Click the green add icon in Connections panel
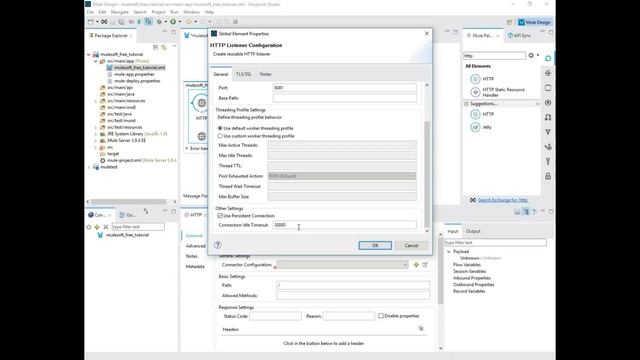This screenshot has width=640, height=360. pos(97,227)
